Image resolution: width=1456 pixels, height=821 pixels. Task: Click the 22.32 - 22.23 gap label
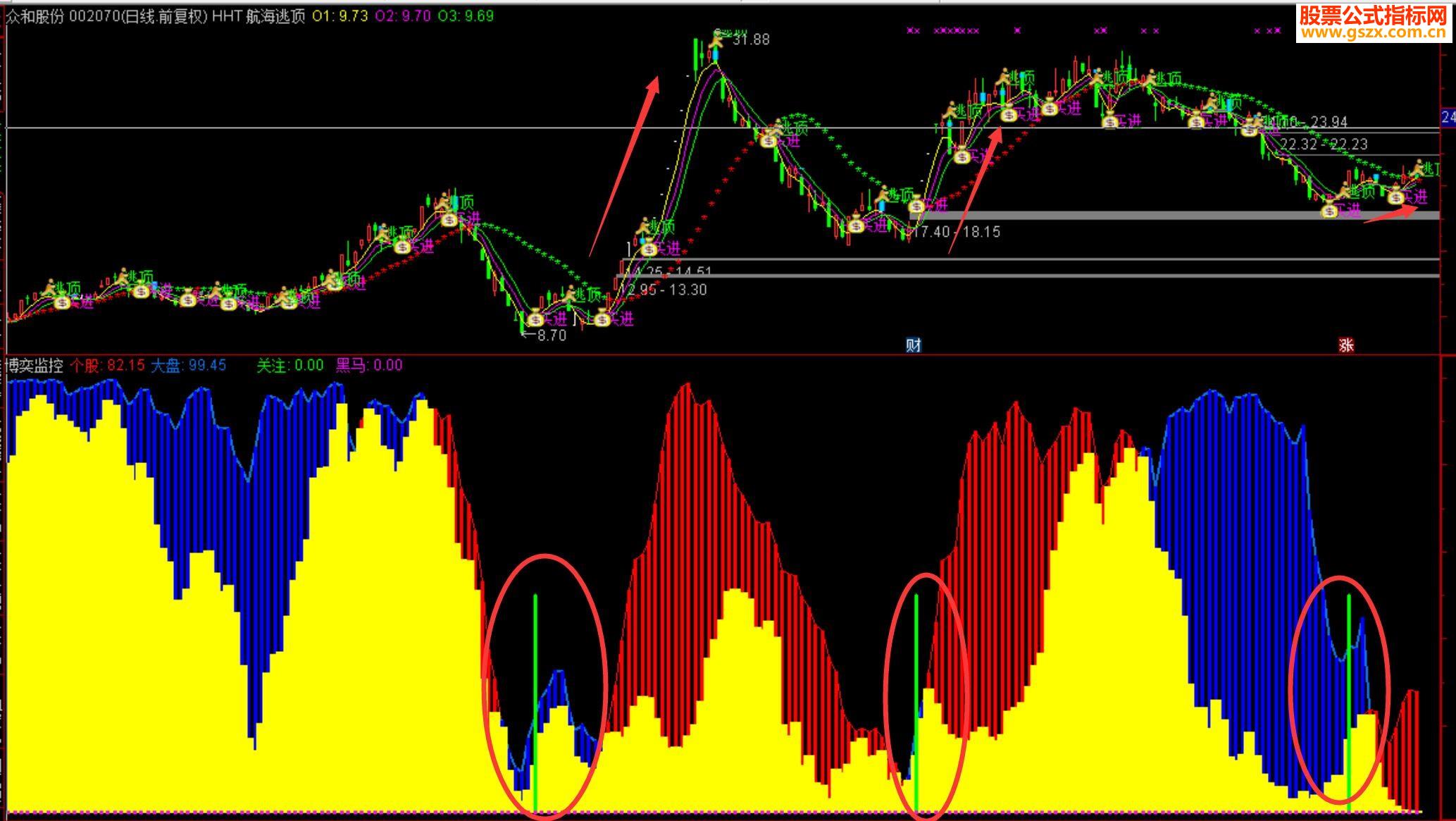click(1324, 144)
